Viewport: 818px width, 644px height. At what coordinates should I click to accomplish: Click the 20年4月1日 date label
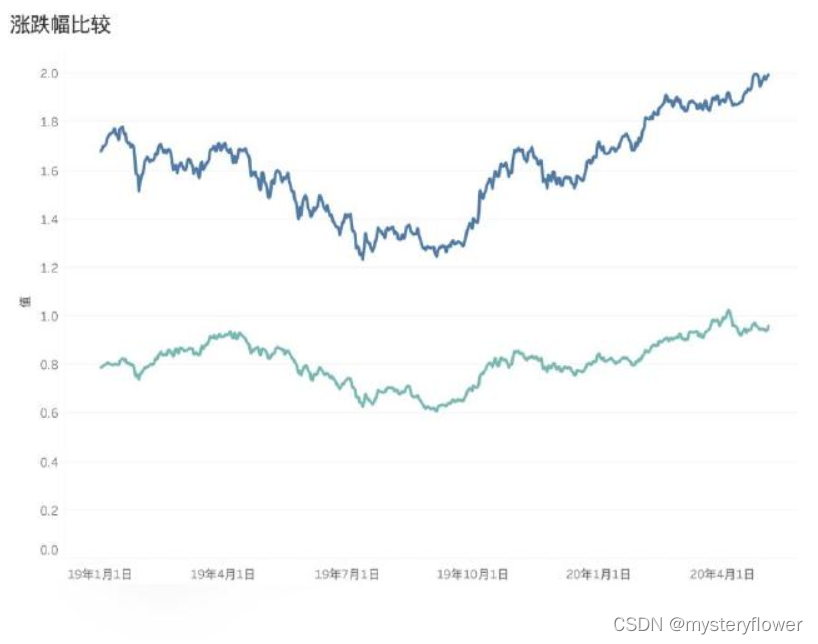[x=722, y=575]
